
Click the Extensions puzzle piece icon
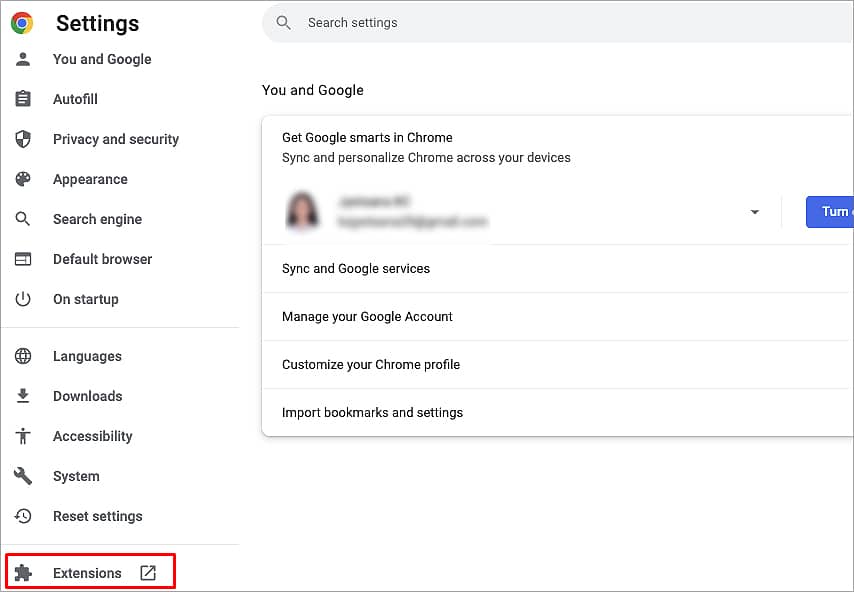point(23,572)
